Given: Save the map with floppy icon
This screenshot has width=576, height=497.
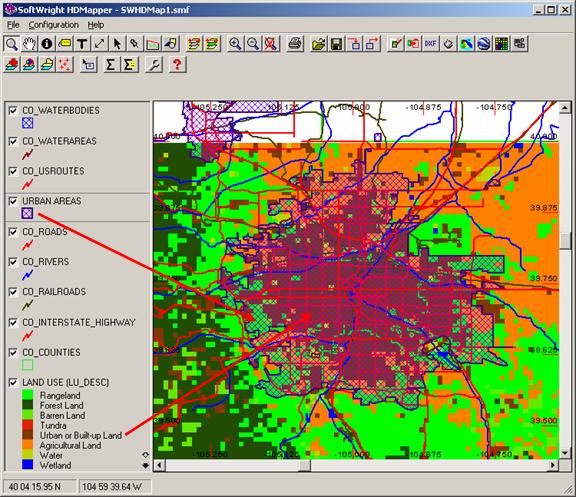Looking at the screenshot, I should 336,44.
